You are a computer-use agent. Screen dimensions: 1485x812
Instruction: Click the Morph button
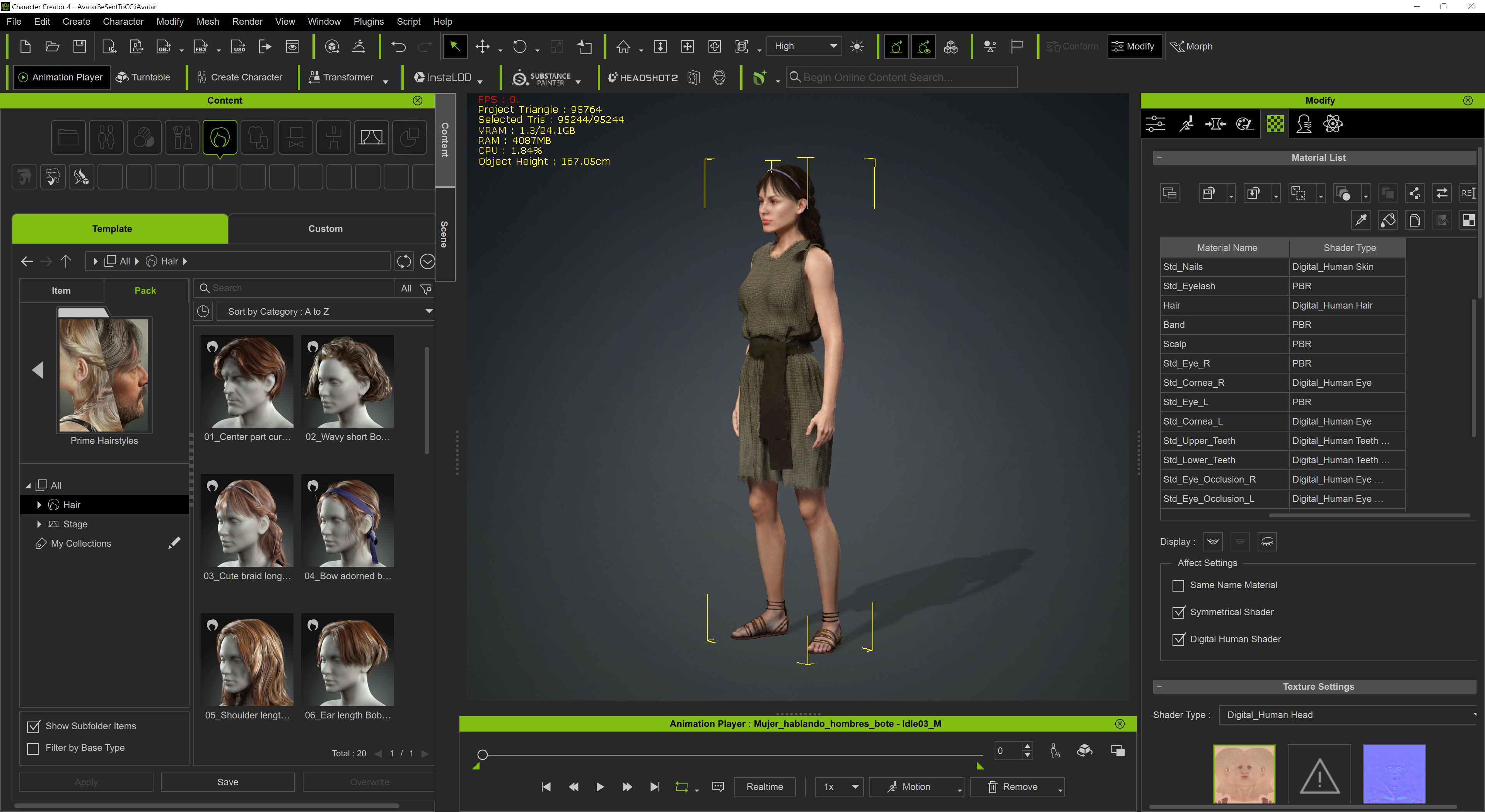1191,46
